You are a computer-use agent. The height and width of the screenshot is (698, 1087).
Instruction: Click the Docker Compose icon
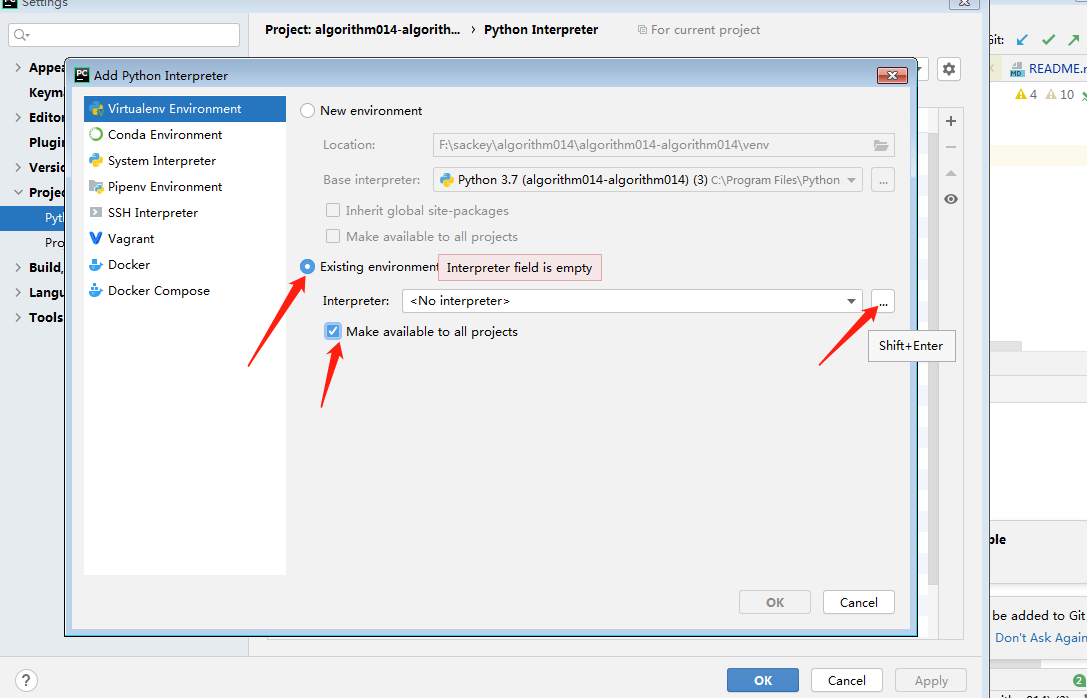tap(96, 290)
